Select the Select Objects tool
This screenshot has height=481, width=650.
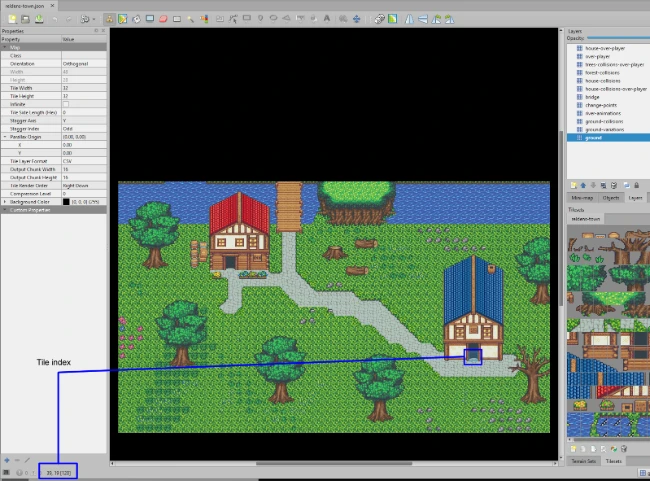coord(220,19)
